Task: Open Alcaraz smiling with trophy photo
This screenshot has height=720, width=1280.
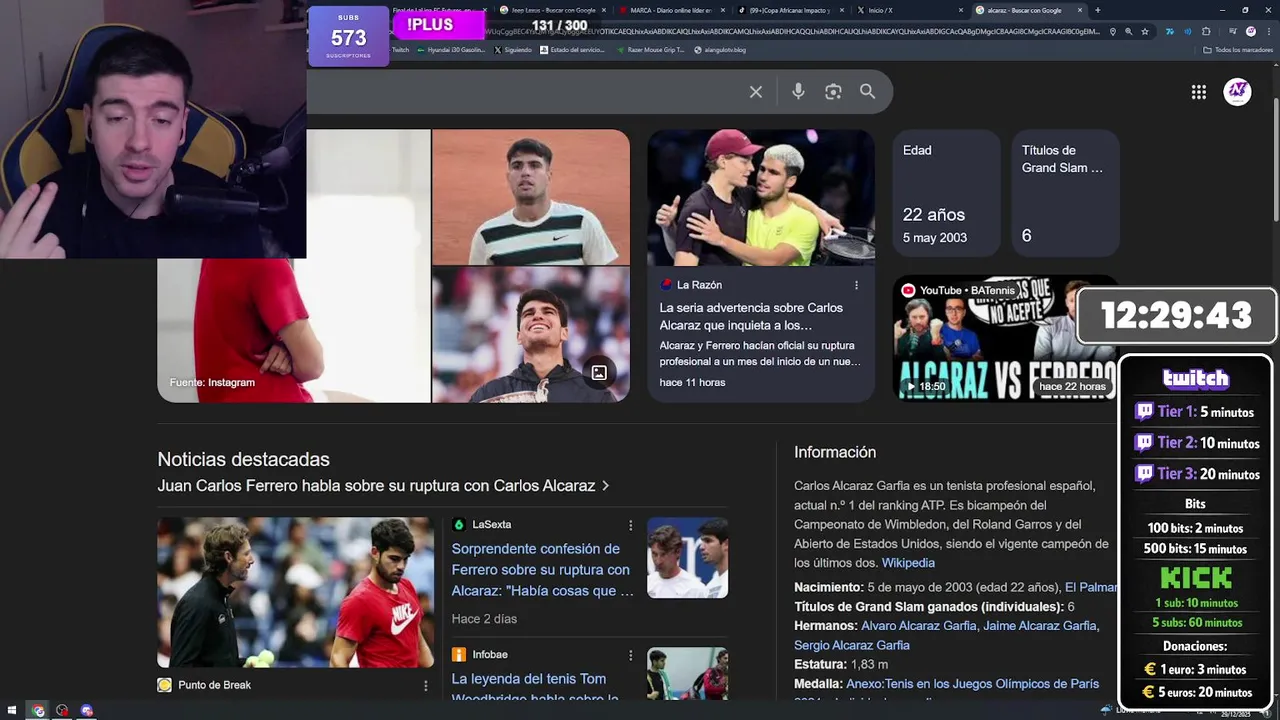Action: [x=531, y=335]
